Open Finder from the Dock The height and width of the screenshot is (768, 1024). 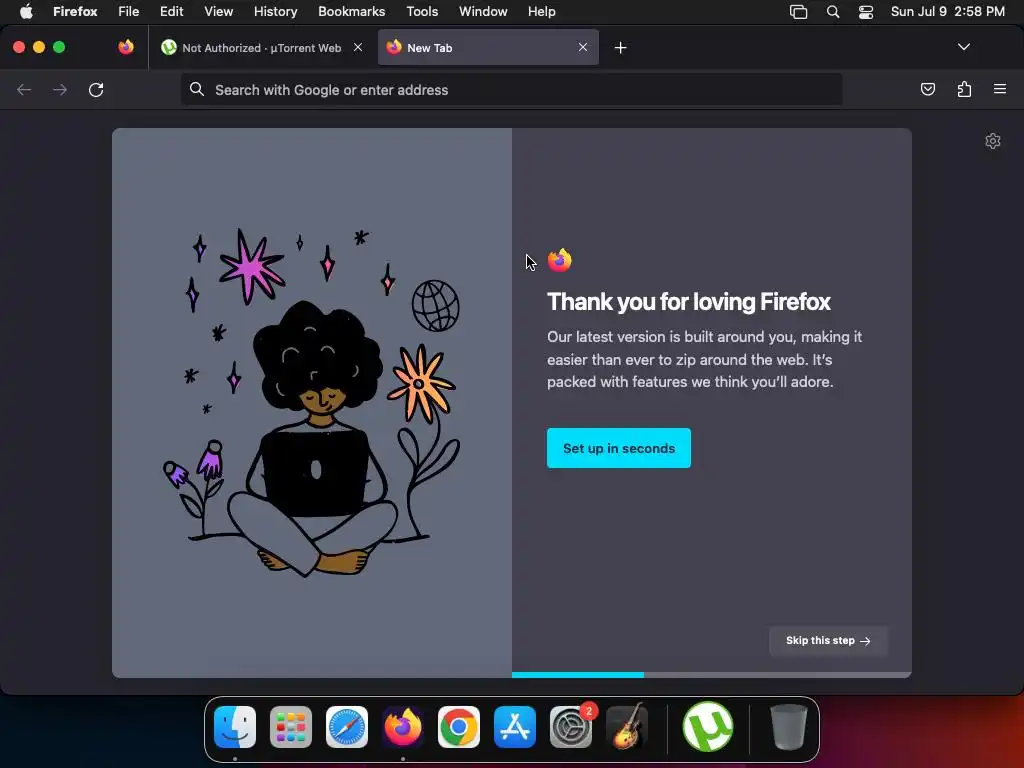[235, 727]
